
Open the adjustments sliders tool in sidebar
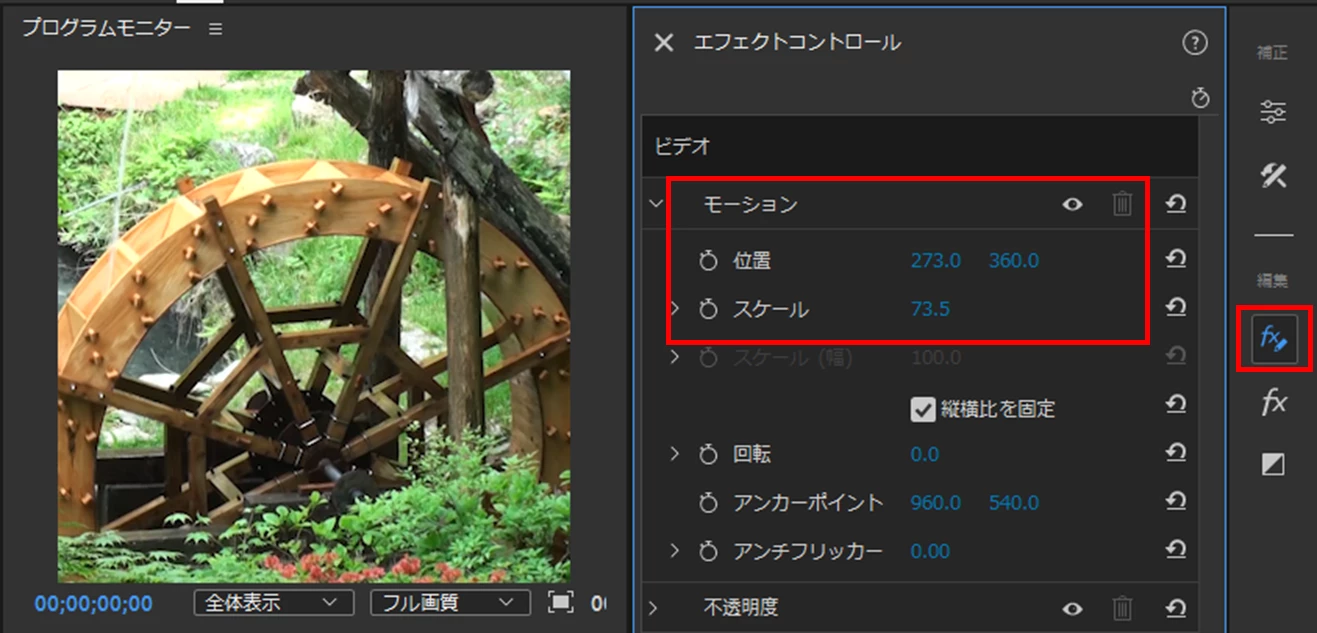1273,111
